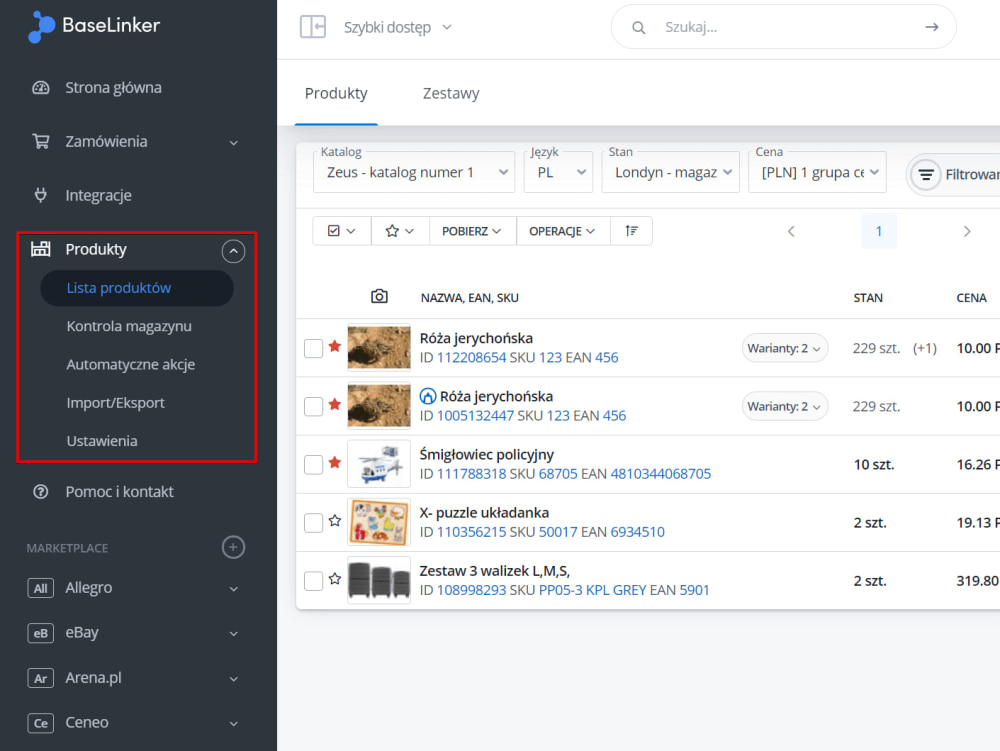Screen dimensions: 1000x751
Task: Switch to the Zestawy tab
Action: 451,93
